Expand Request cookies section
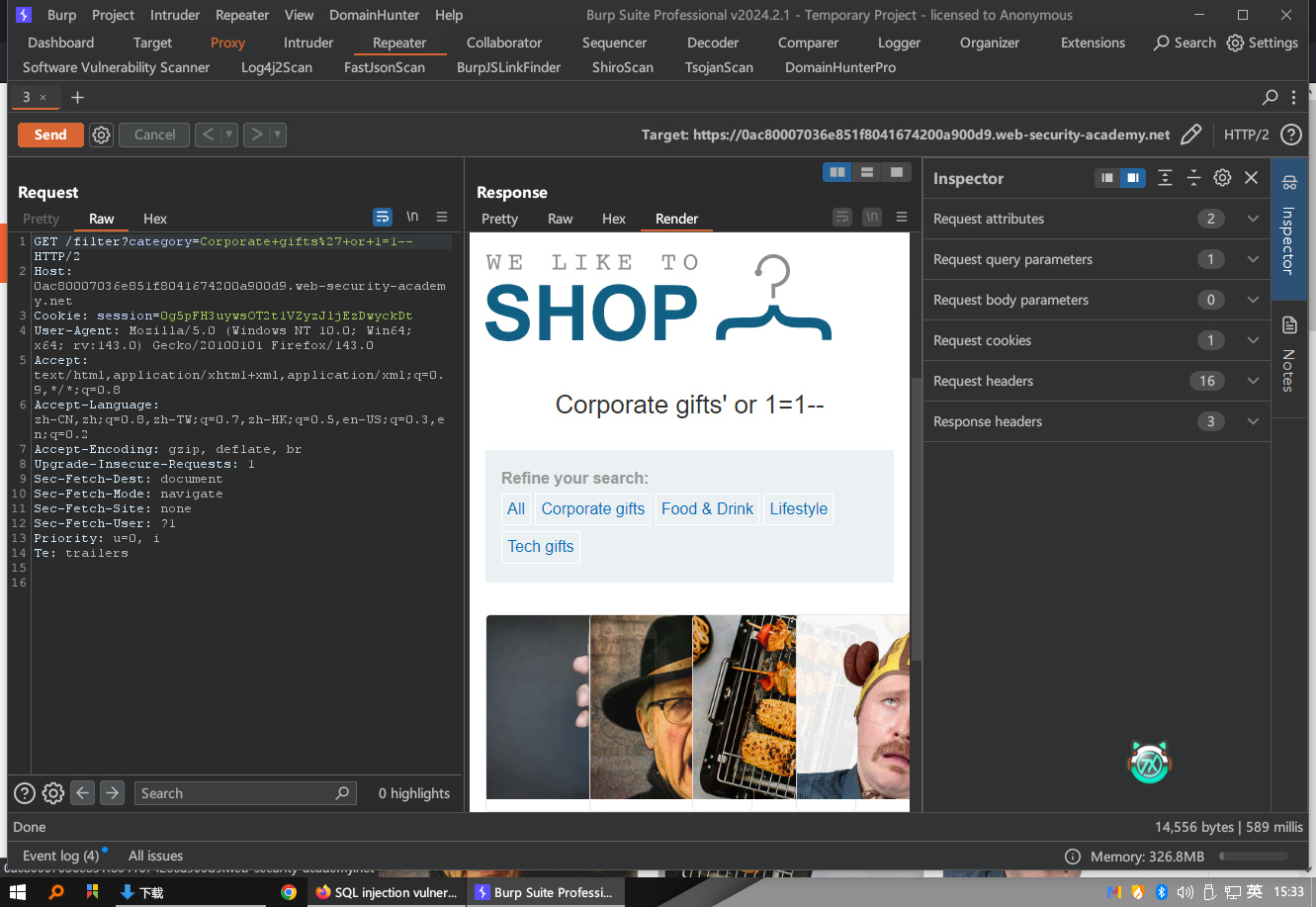 point(1097,340)
